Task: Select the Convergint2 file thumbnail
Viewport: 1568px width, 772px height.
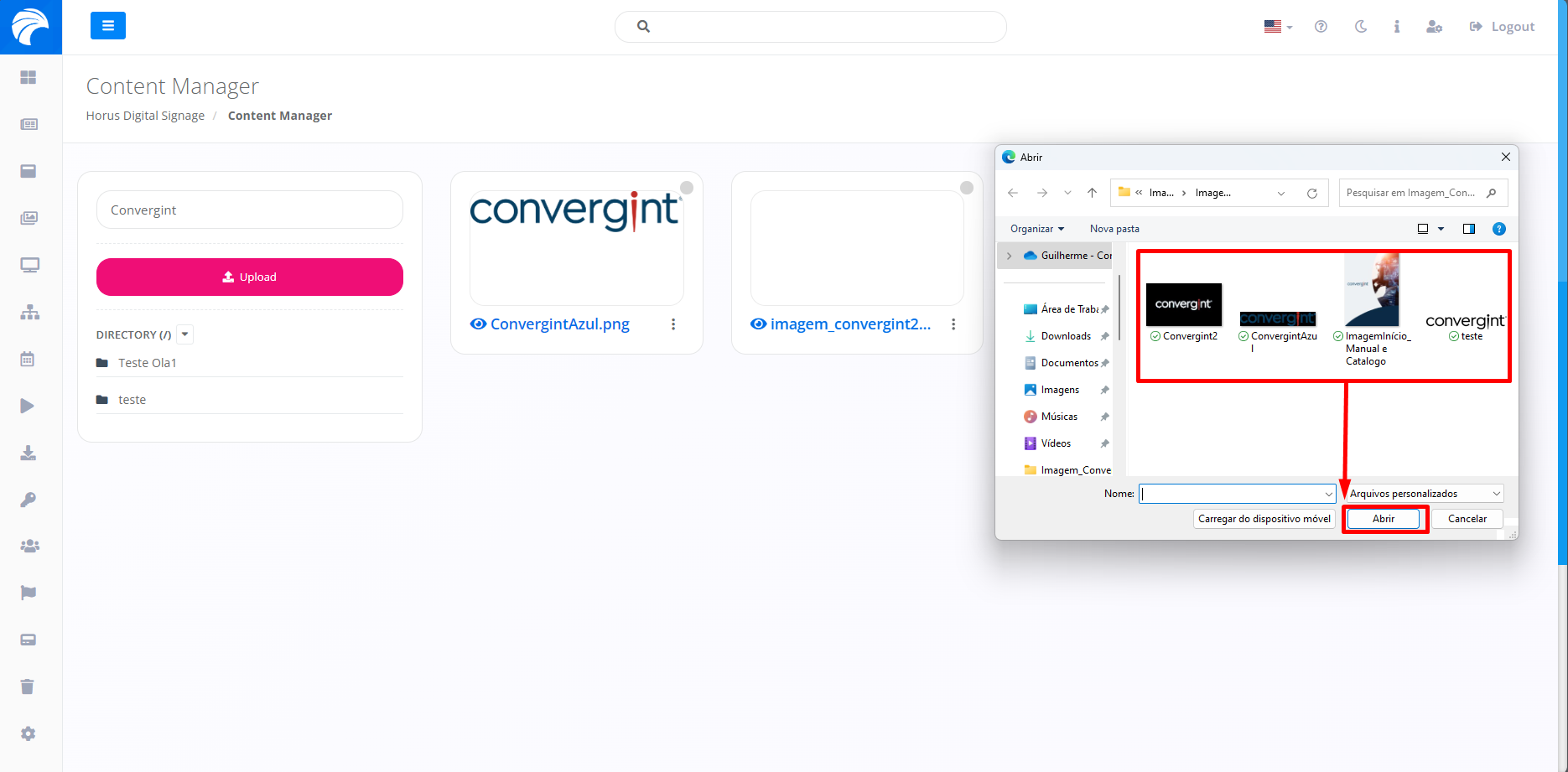Action: point(1183,306)
